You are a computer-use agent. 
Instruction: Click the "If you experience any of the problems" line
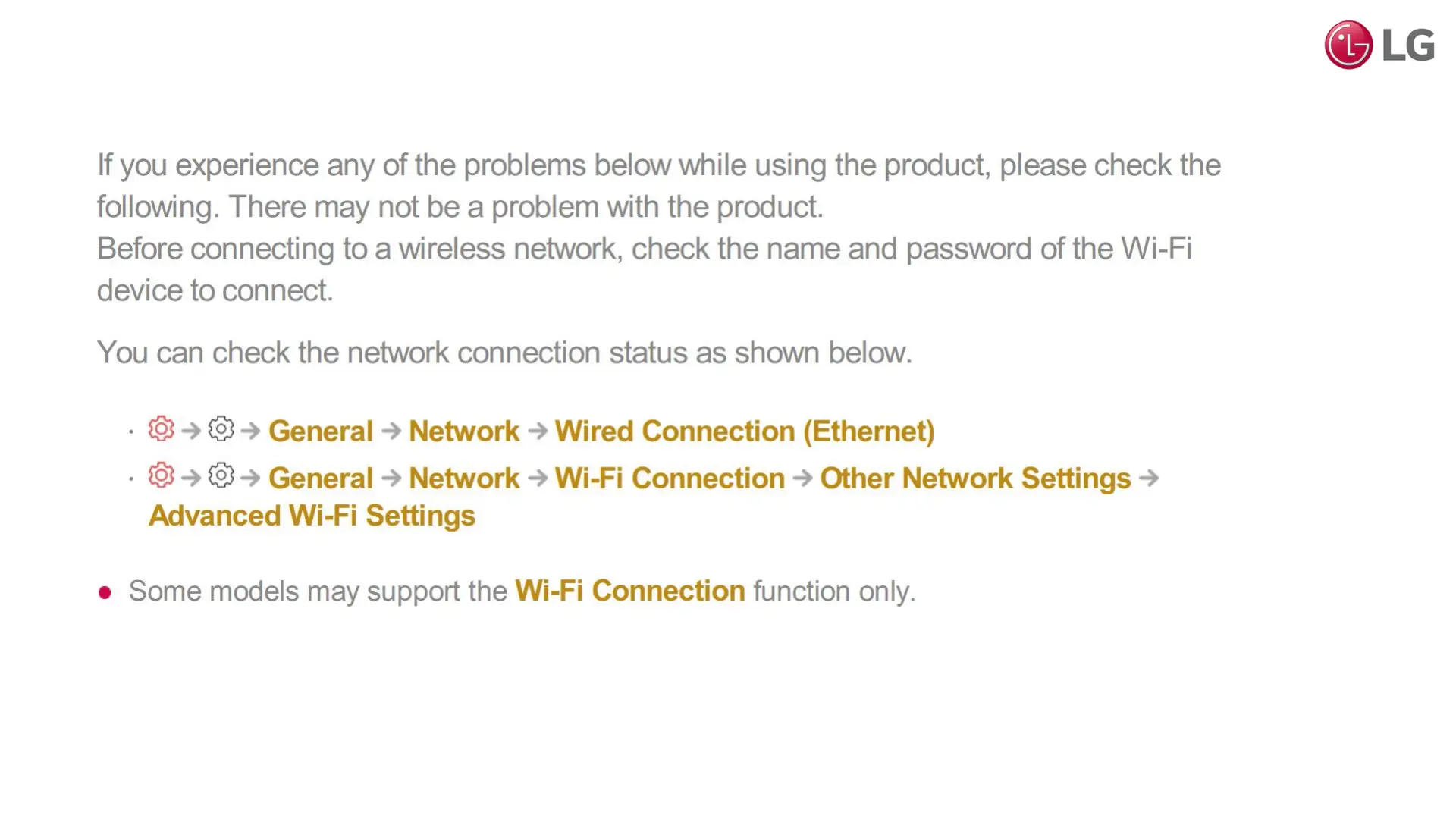[x=658, y=165]
